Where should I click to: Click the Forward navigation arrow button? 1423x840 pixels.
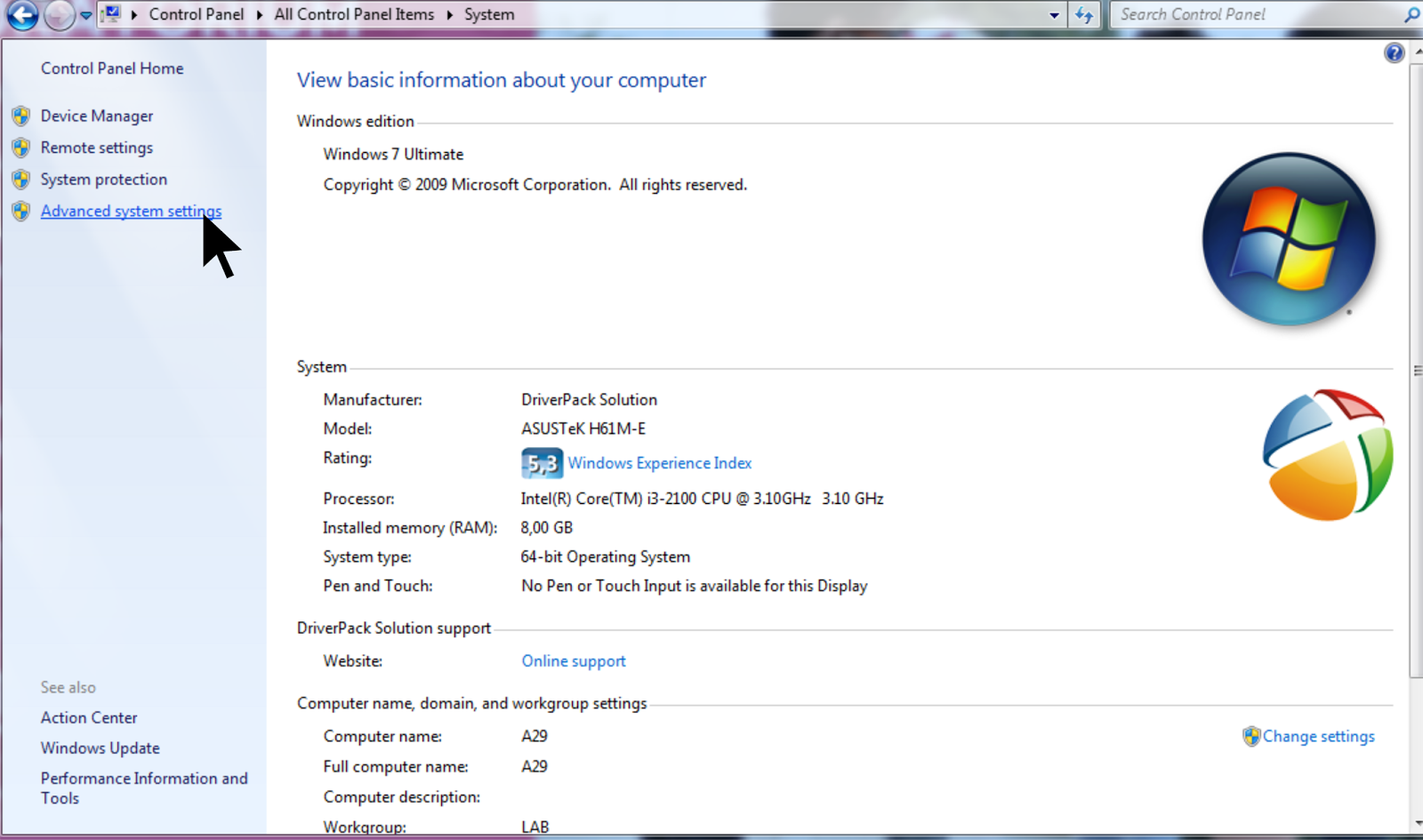click(59, 14)
